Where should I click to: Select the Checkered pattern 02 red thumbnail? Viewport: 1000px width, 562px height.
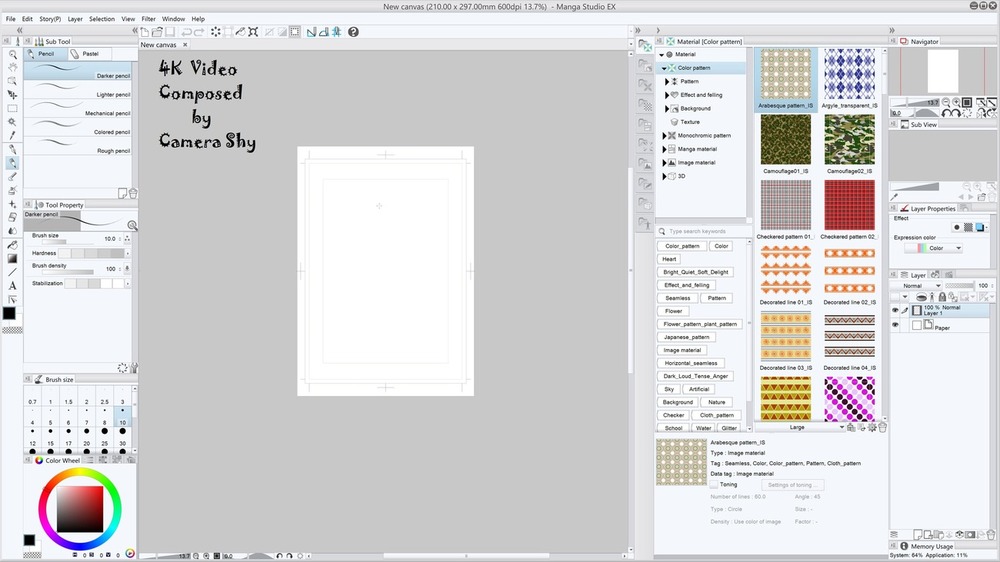pos(849,205)
